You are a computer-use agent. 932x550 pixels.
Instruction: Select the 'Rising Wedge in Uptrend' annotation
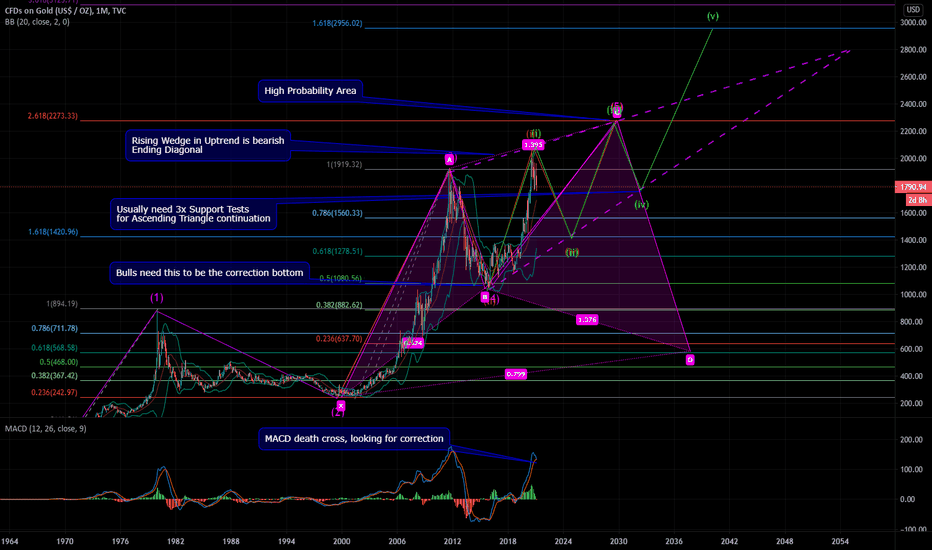[x=208, y=145]
